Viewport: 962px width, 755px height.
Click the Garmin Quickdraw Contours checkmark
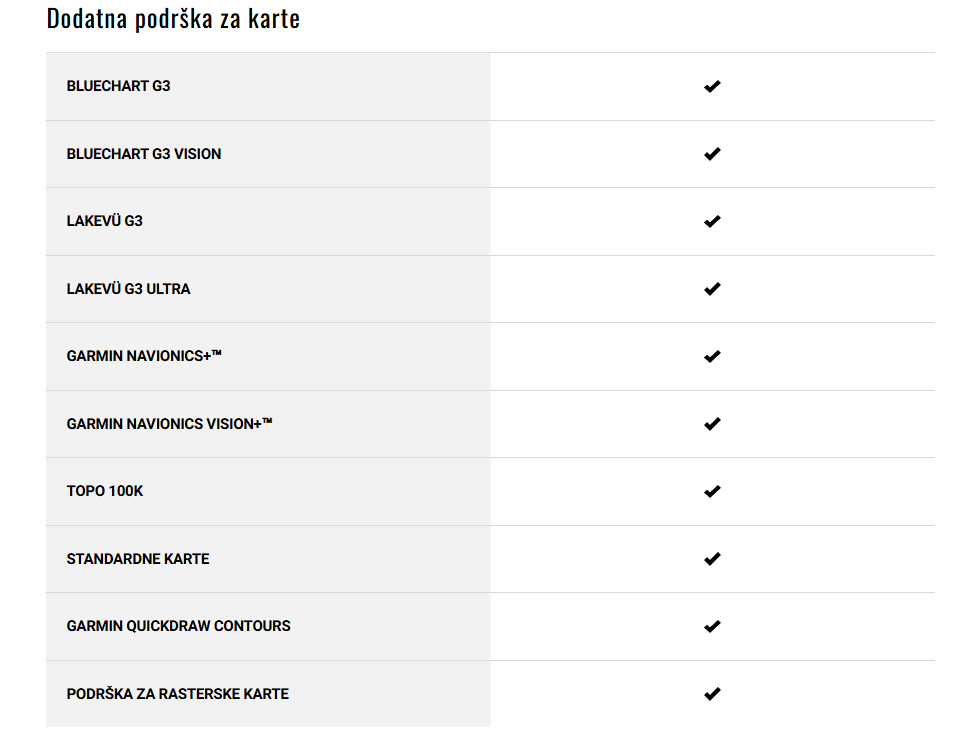click(712, 626)
